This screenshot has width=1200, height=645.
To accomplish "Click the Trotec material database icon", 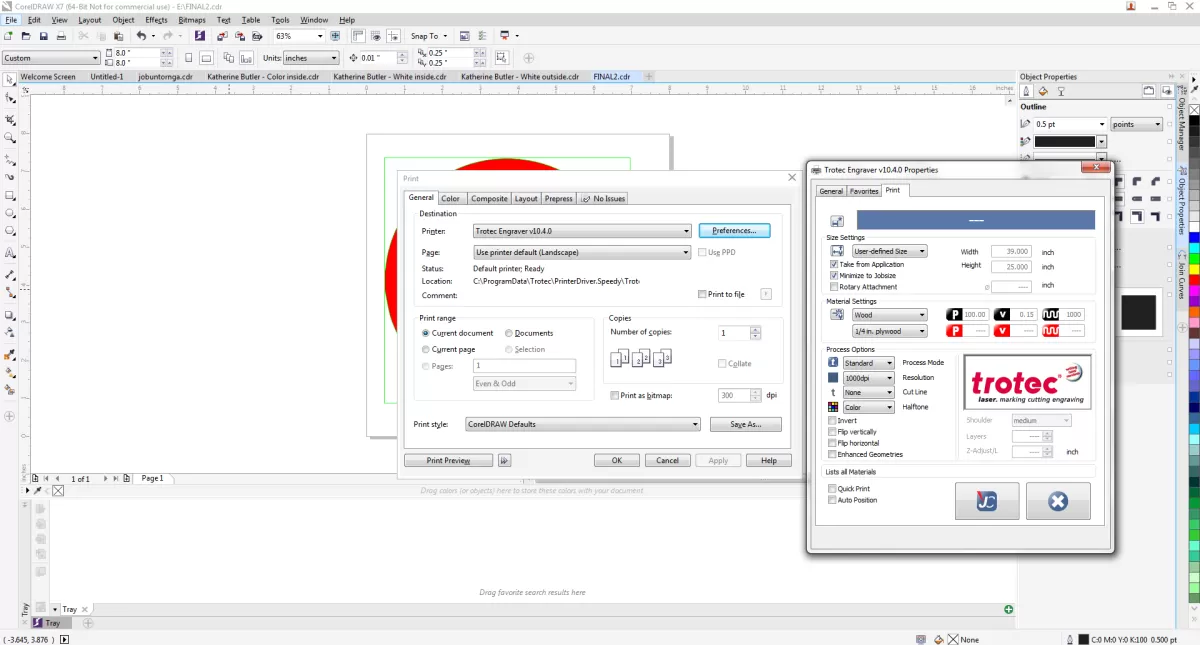I will coord(837,315).
